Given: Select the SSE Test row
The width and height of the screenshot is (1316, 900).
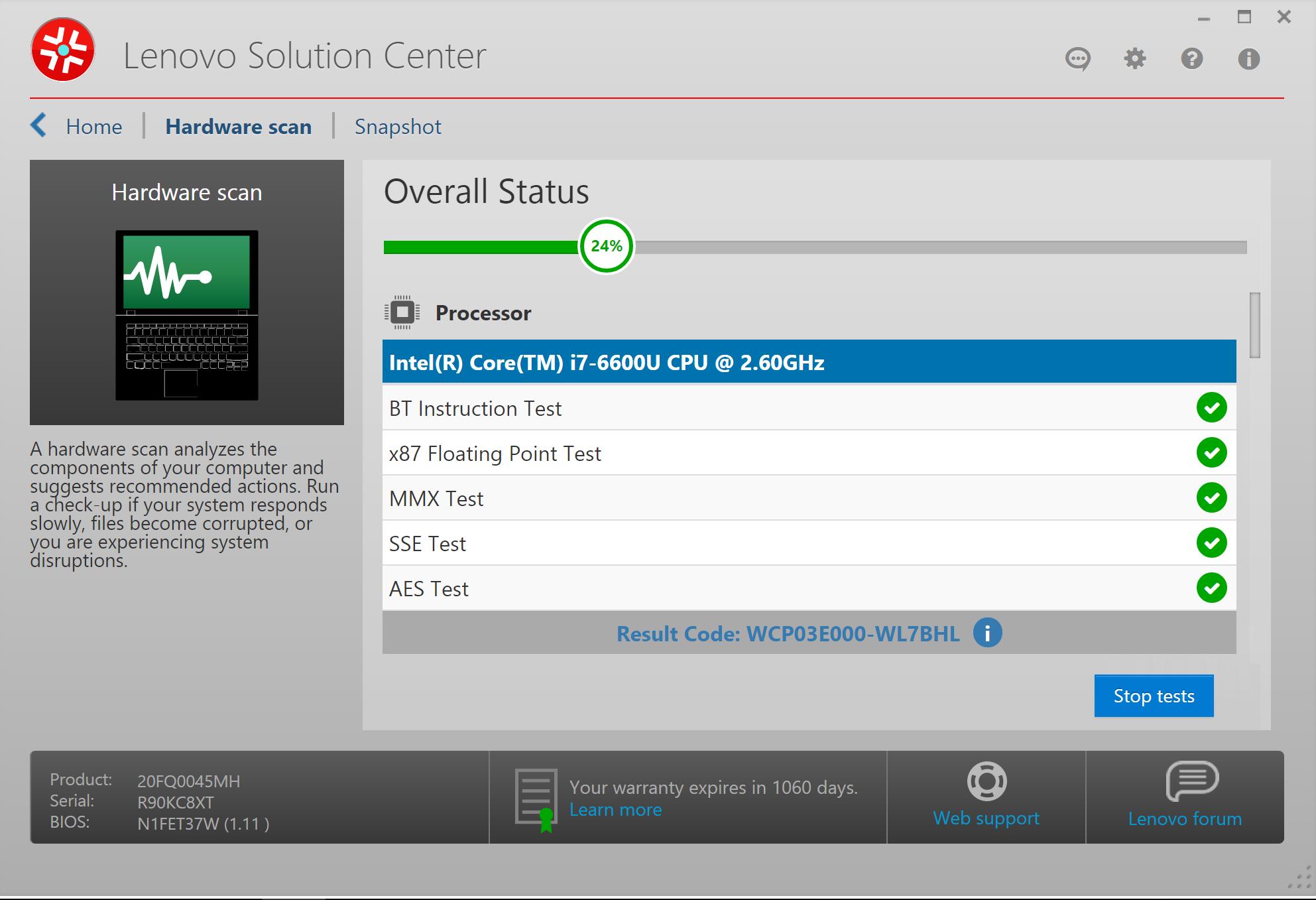Looking at the screenshot, I should coord(809,543).
